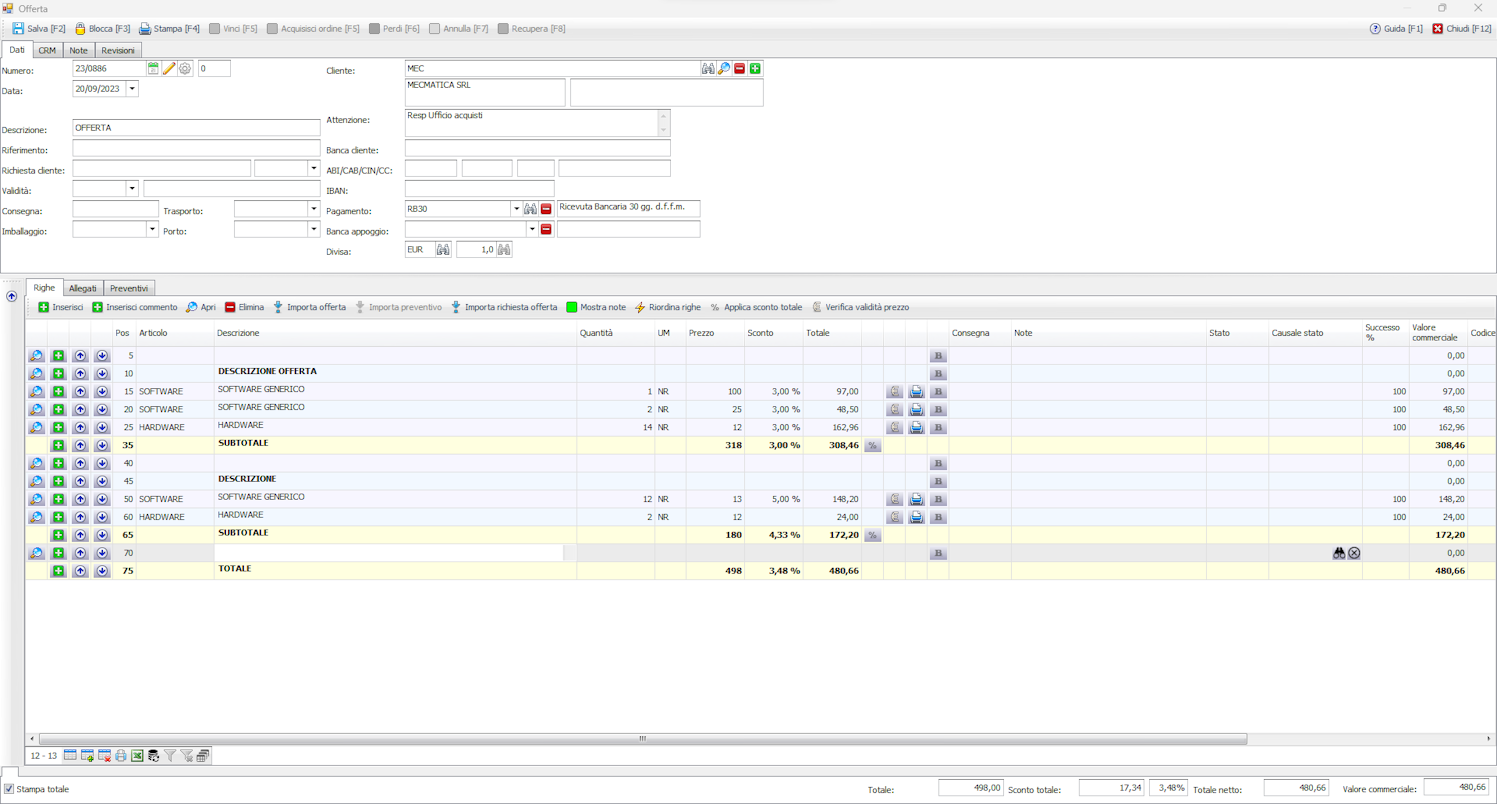Click Inserisci to add a row
Image resolution: width=1497 pixels, height=804 pixels.
click(61, 307)
